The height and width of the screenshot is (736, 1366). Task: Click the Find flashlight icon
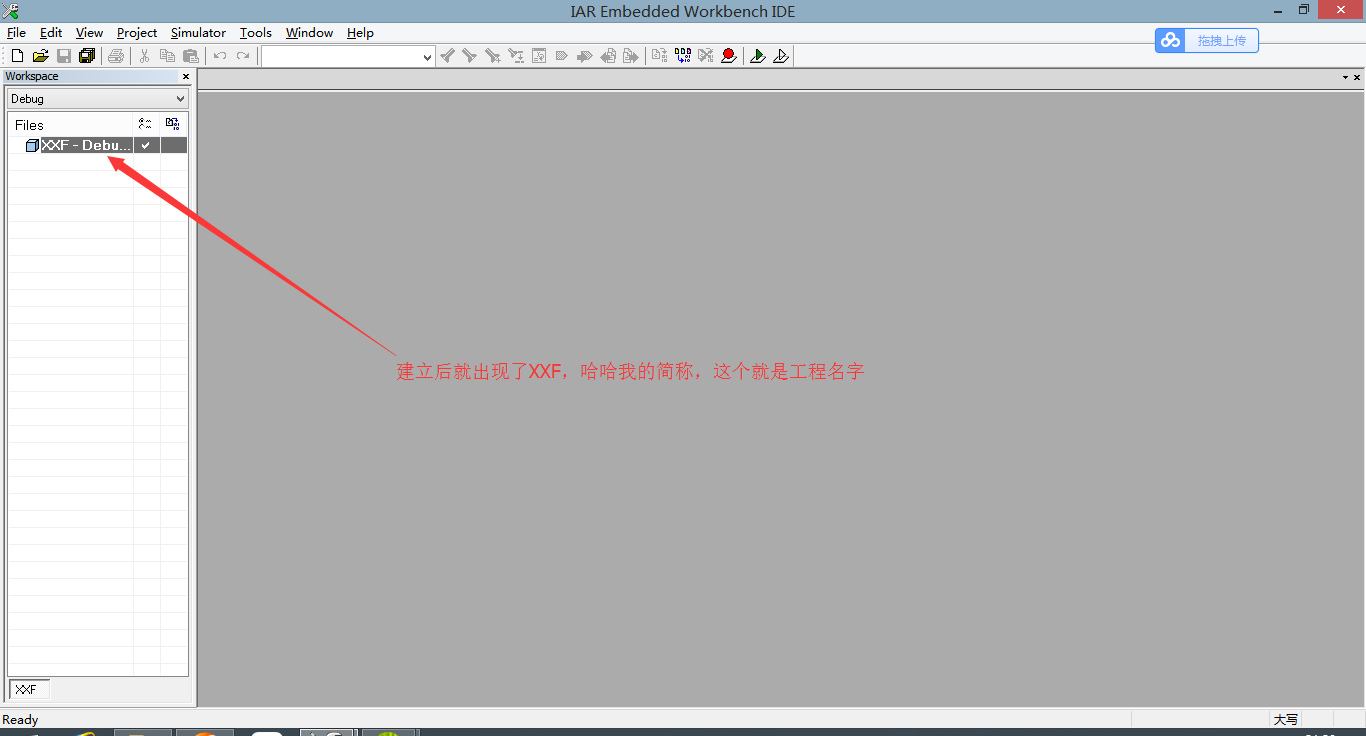click(x=492, y=56)
